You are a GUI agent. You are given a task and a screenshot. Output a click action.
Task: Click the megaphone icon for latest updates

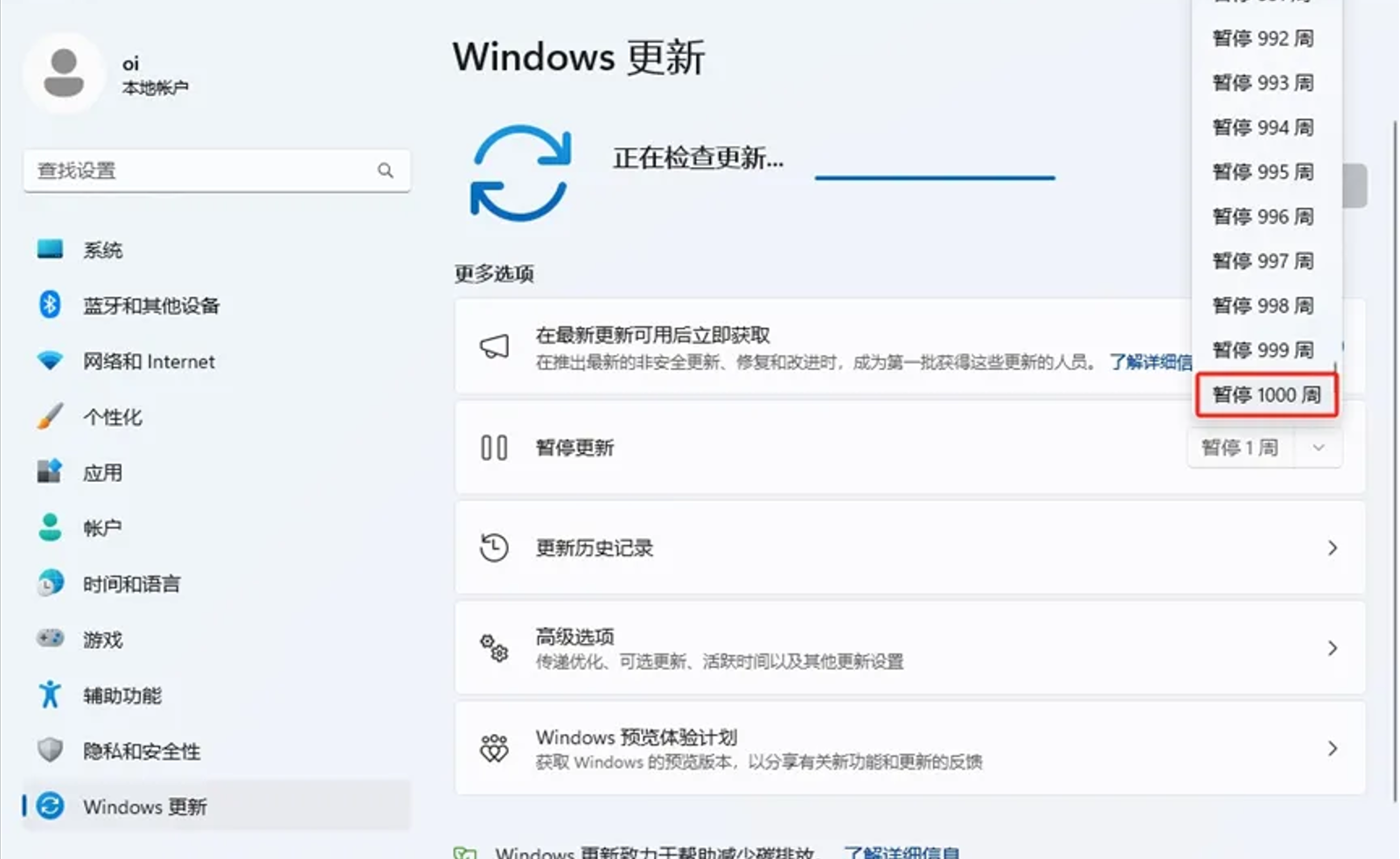point(494,346)
